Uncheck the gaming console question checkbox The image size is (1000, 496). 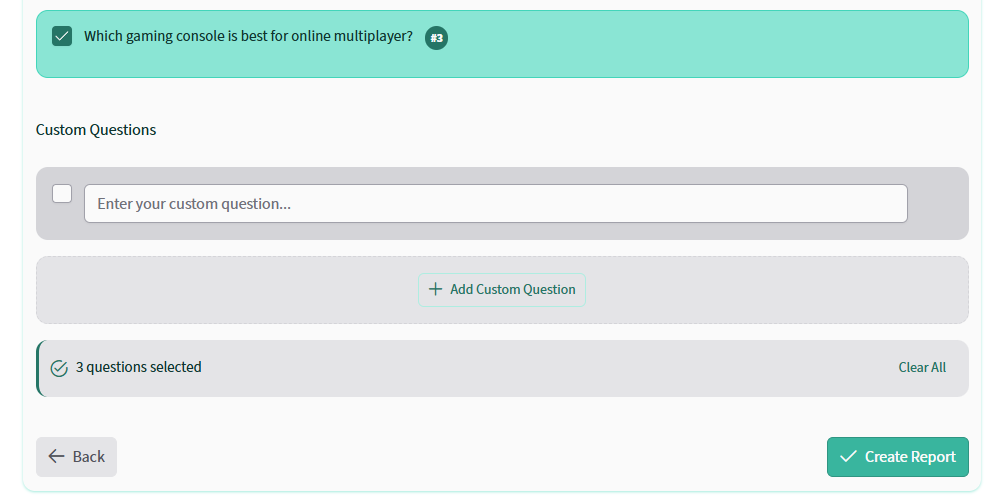[62, 37]
